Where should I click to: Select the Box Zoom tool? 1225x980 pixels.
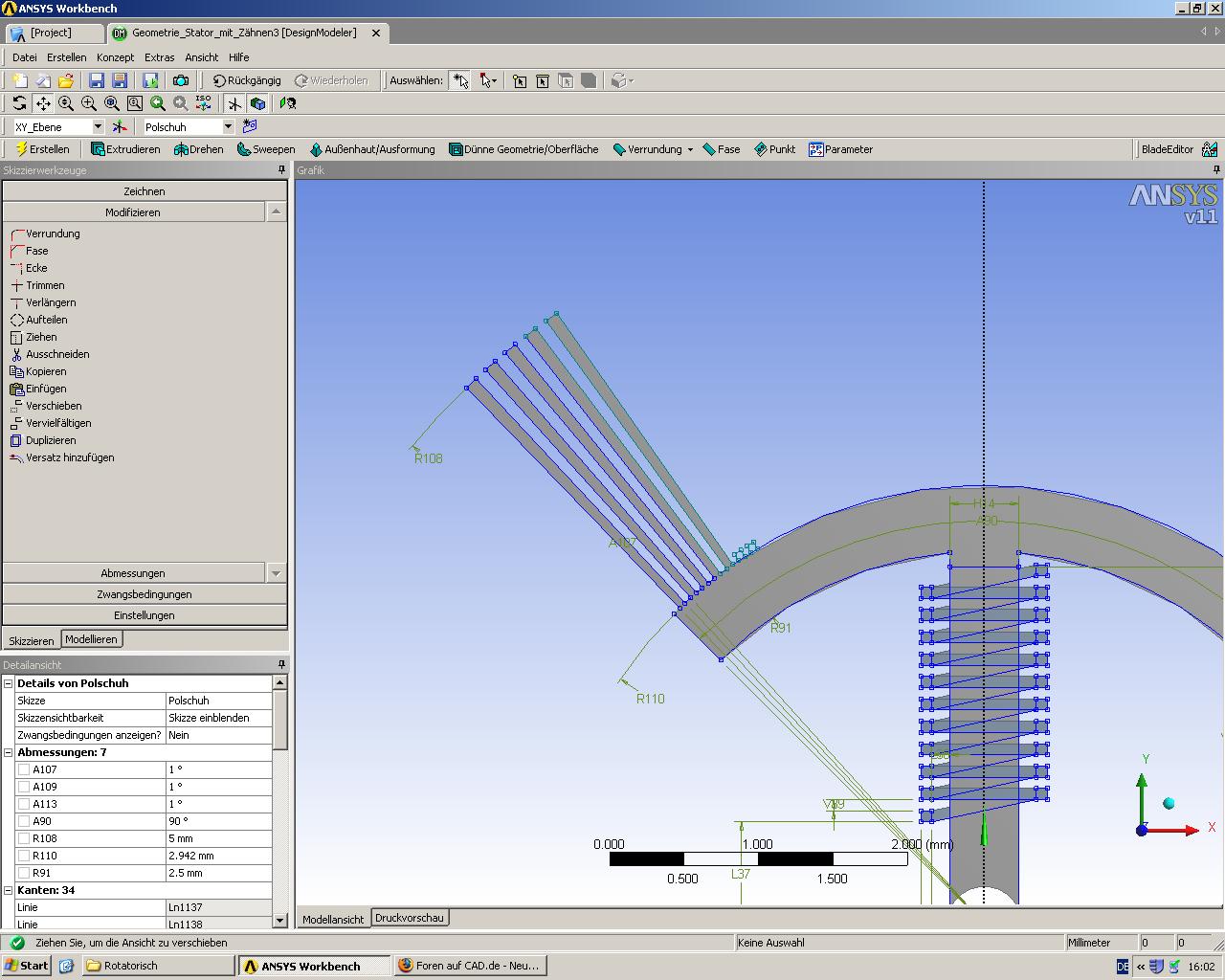coord(89,103)
